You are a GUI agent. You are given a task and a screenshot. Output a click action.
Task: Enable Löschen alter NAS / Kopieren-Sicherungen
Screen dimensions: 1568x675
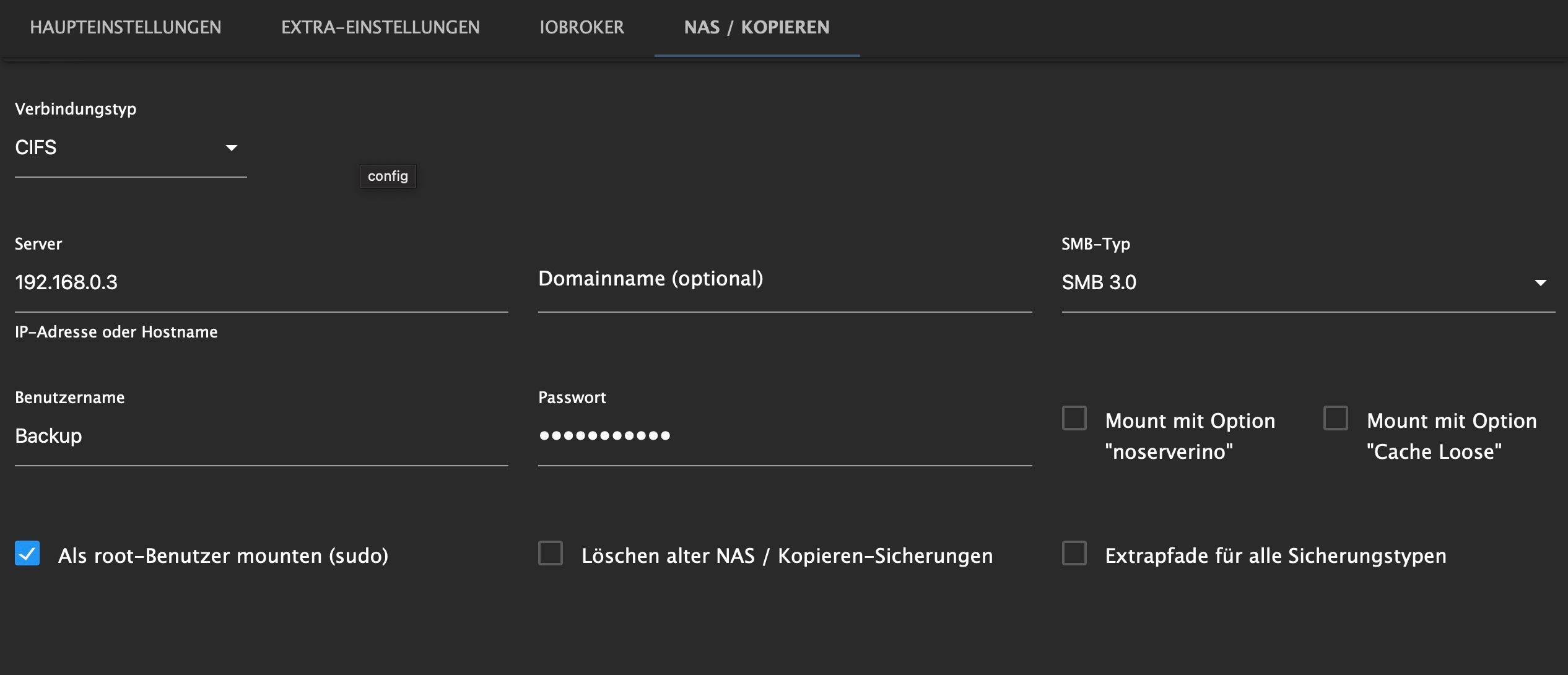[x=551, y=553]
